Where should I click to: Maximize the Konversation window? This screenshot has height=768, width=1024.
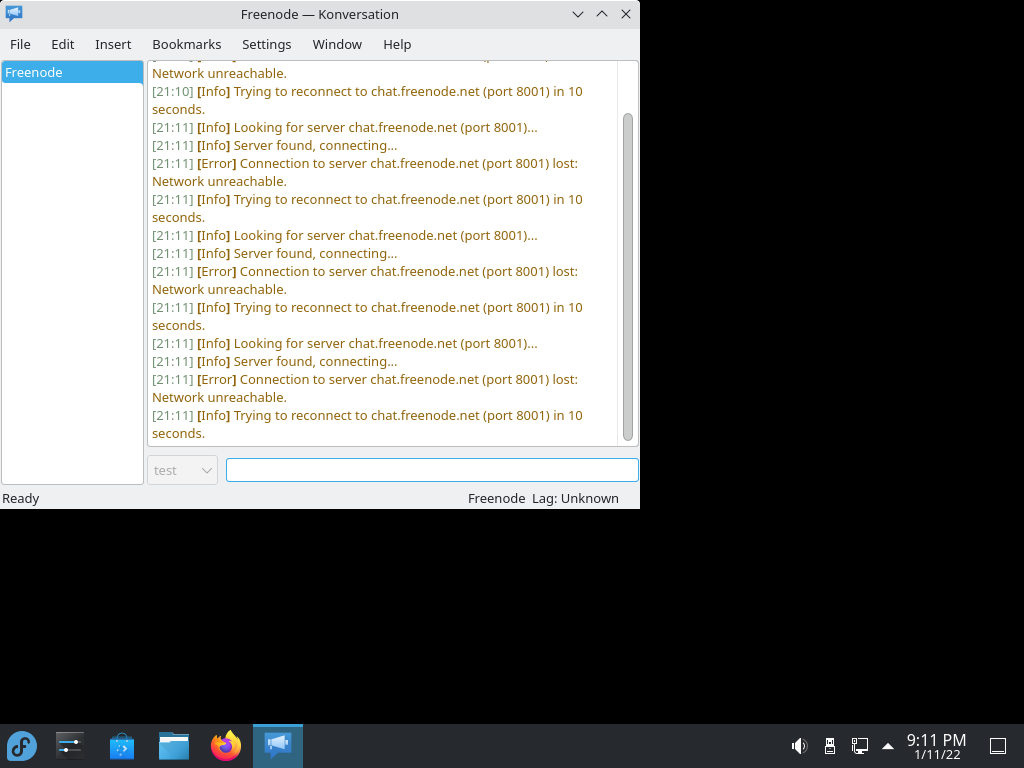pos(602,14)
